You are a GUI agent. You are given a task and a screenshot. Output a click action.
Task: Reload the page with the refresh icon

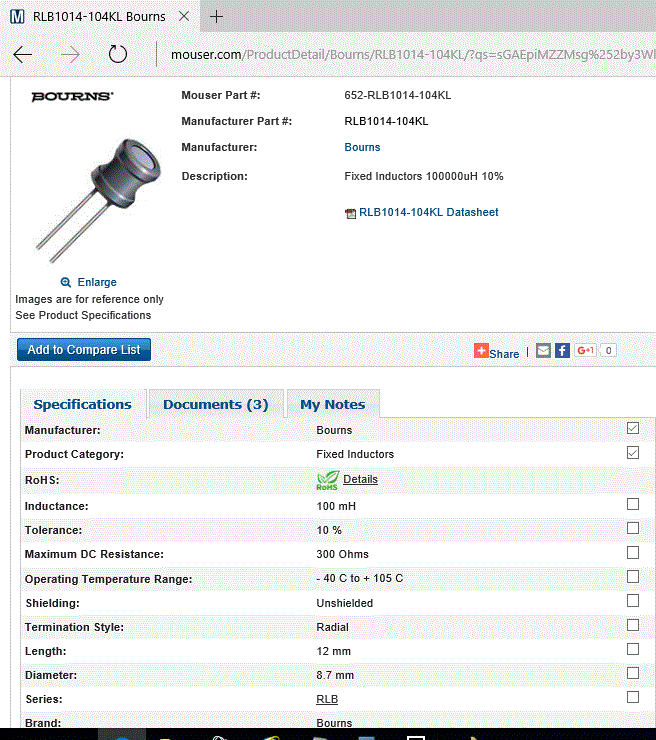(118, 54)
